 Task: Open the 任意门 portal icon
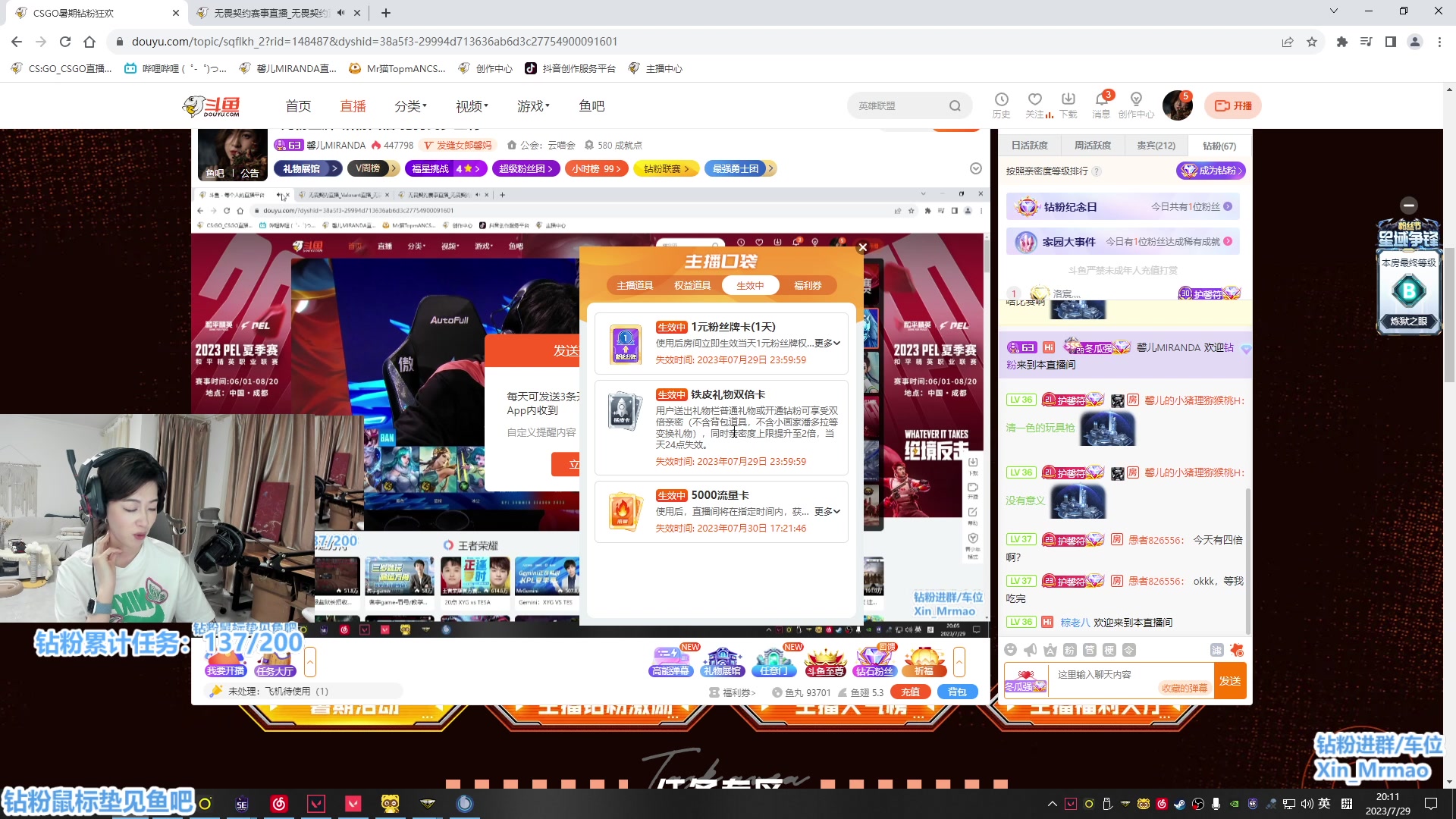pyautogui.click(x=773, y=661)
